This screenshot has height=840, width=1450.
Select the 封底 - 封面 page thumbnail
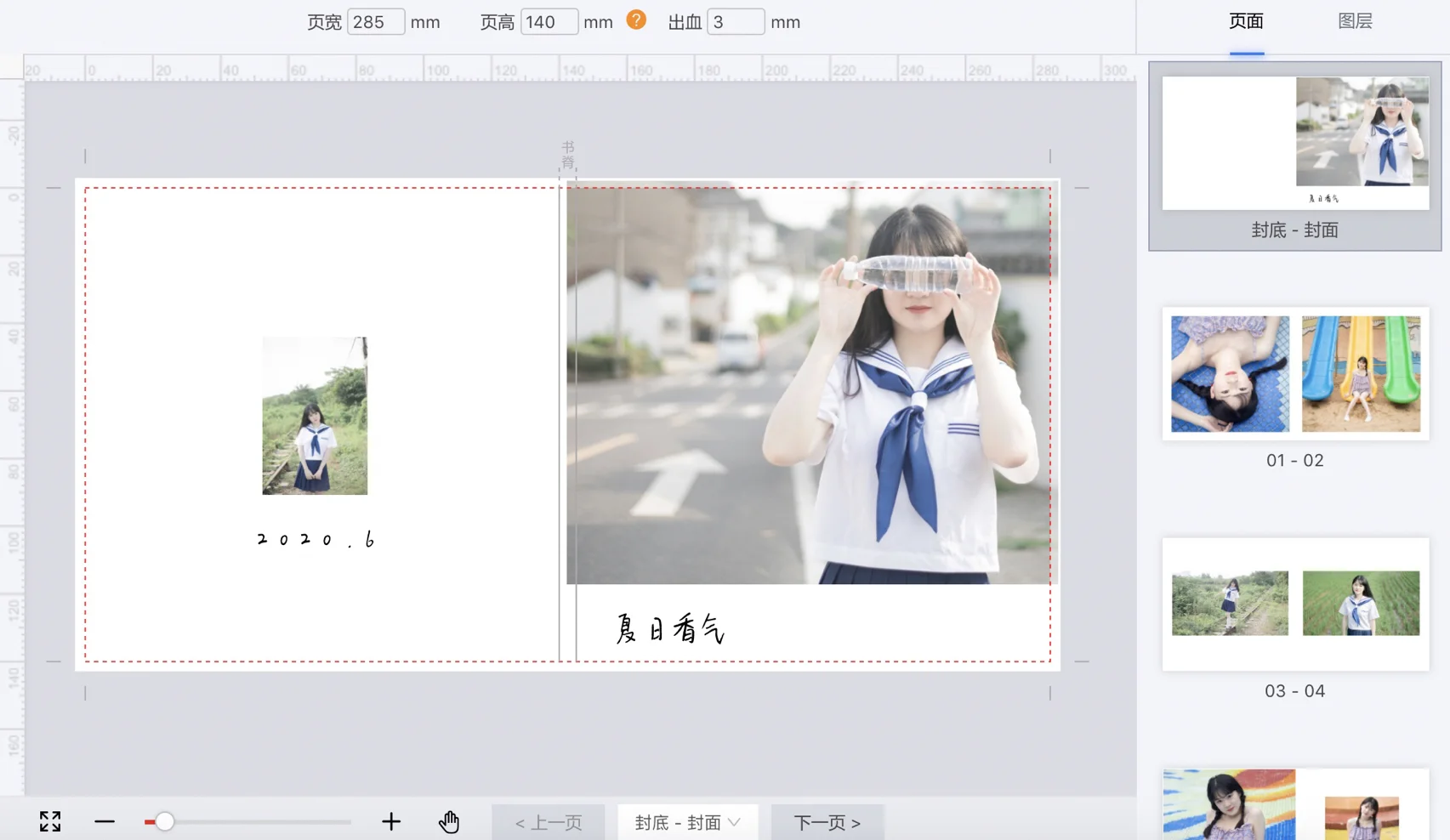[1294, 144]
